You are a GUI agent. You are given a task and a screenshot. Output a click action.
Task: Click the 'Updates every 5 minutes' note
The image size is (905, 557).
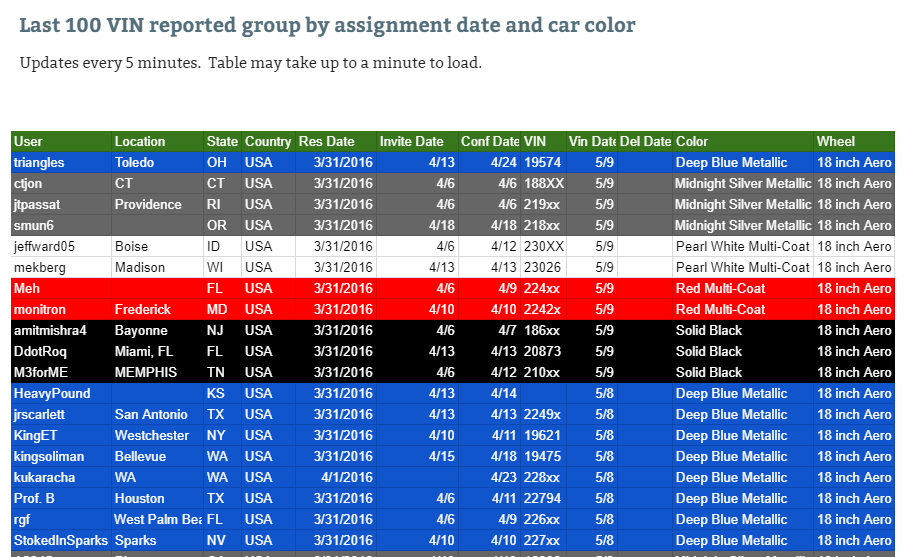coord(250,62)
